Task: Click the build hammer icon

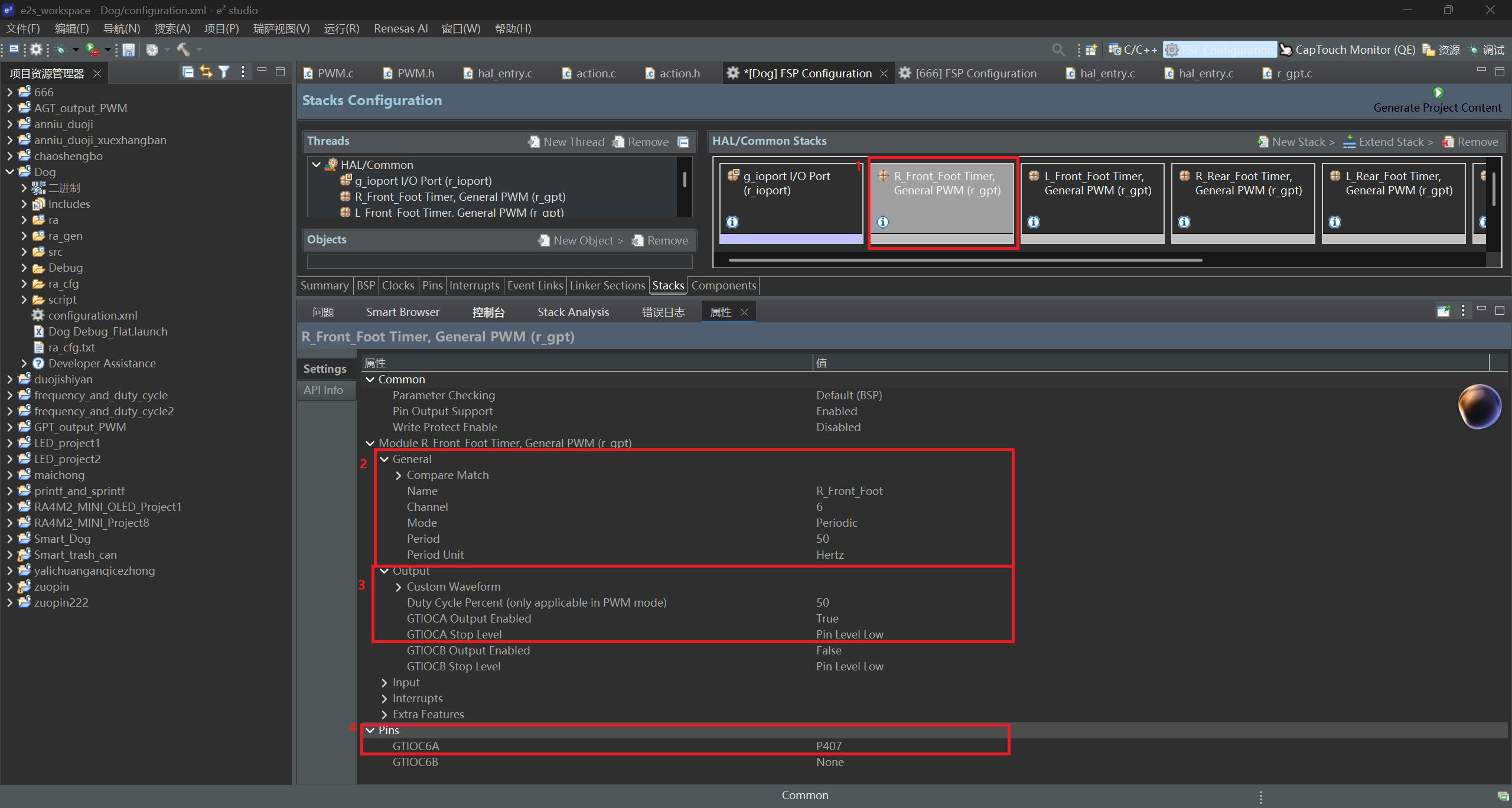Action: click(184, 50)
